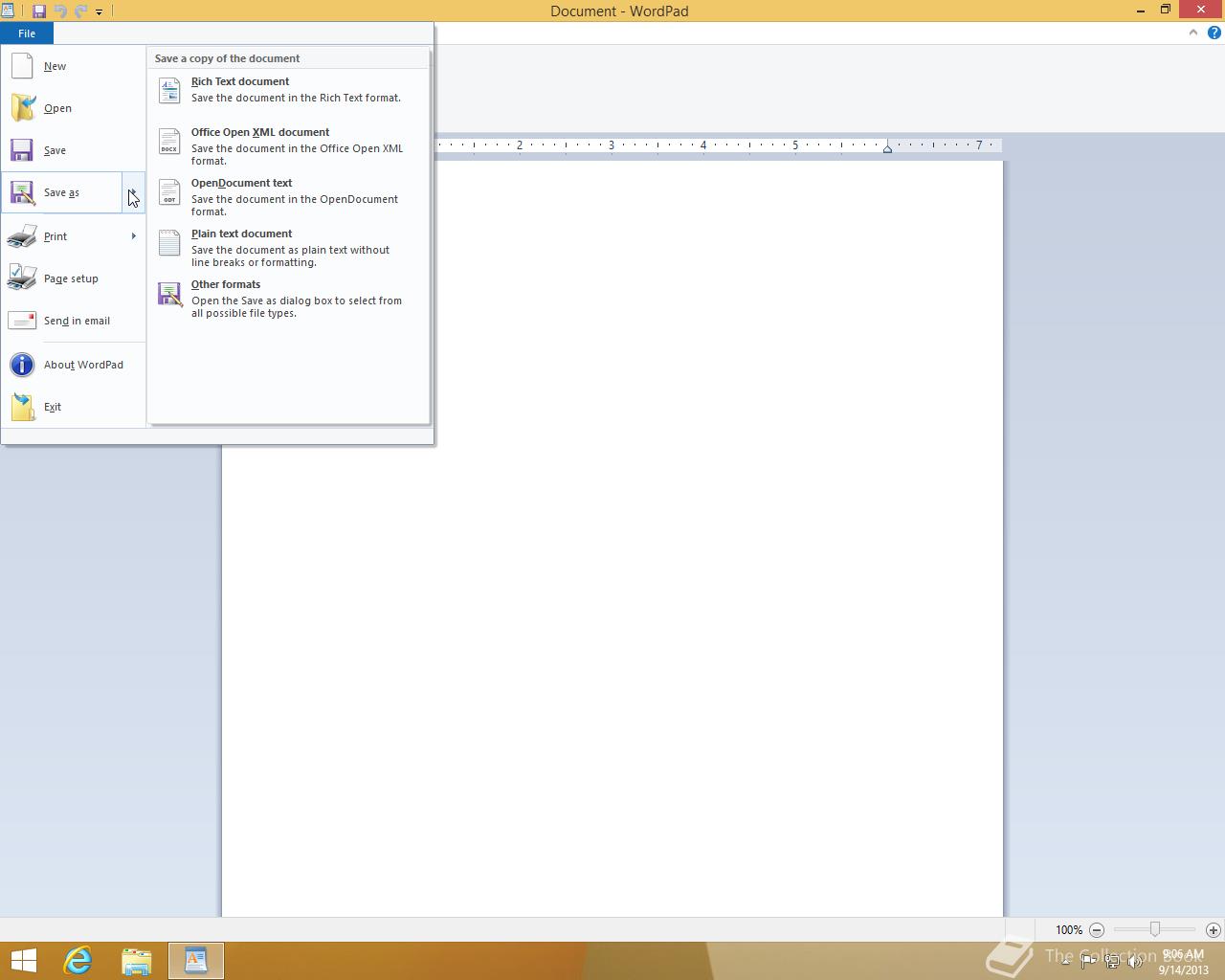The height and width of the screenshot is (980, 1225).
Task: Select Save as in the File menu
Action: 62,192
